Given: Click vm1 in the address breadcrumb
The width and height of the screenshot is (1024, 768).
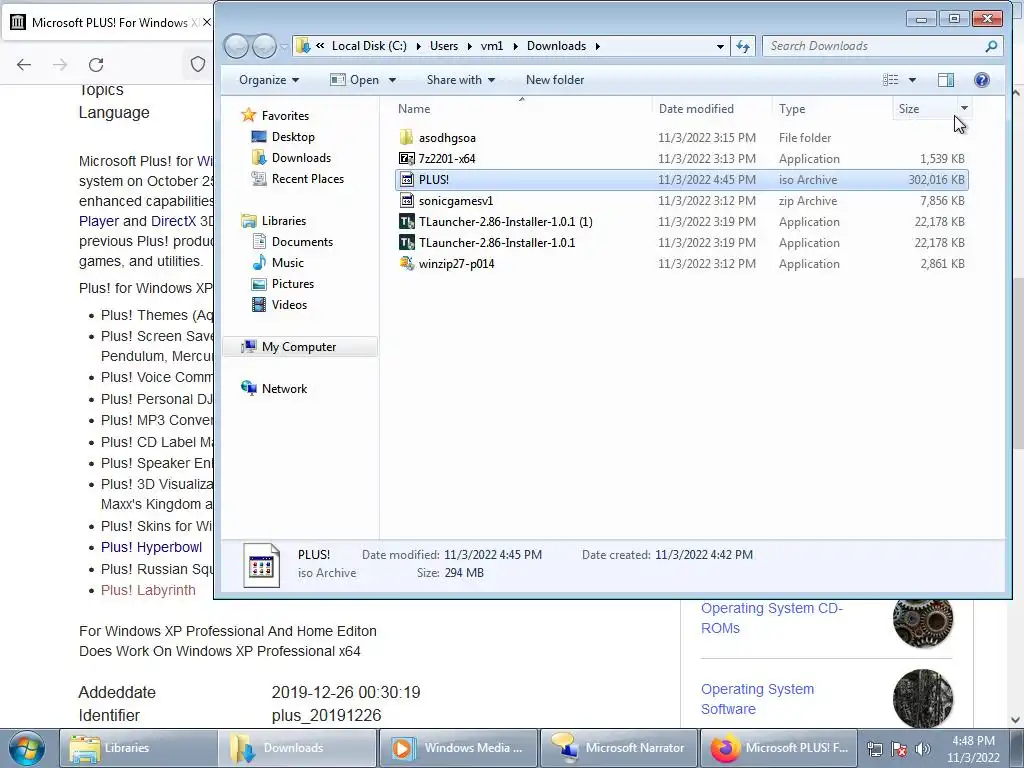Looking at the screenshot, I should pos(492,46).
